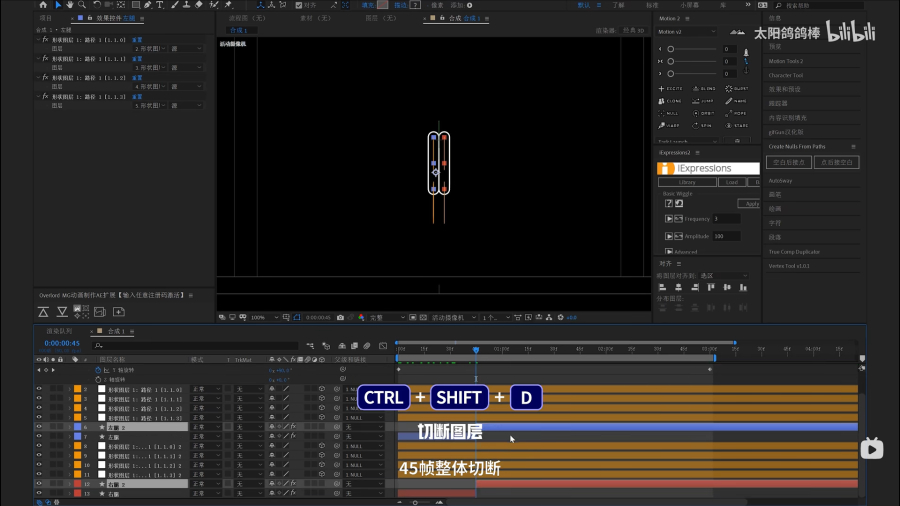Open the Motion Tools 2 panel entry

786,61
